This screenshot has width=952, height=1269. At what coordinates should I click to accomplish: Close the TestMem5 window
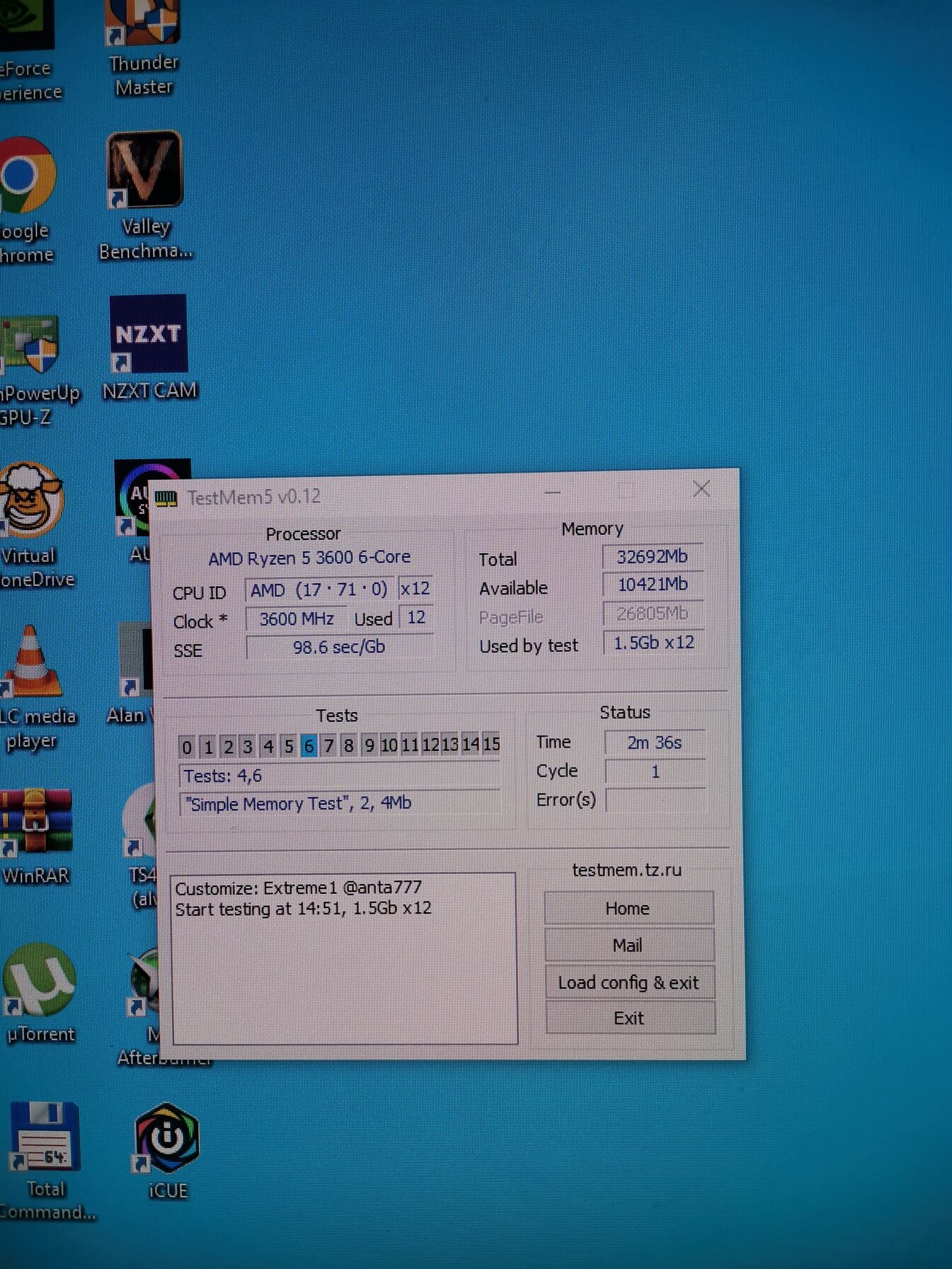click(701, 488)
